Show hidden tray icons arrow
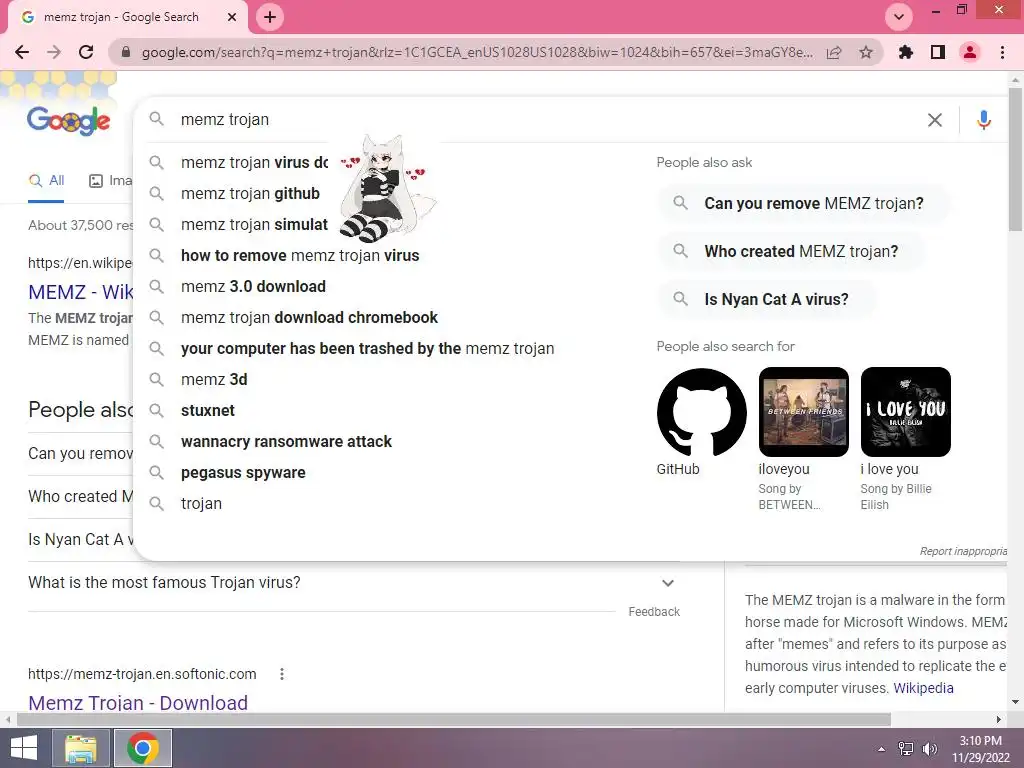The image size is (1024, 768). [x=881, y=749]
